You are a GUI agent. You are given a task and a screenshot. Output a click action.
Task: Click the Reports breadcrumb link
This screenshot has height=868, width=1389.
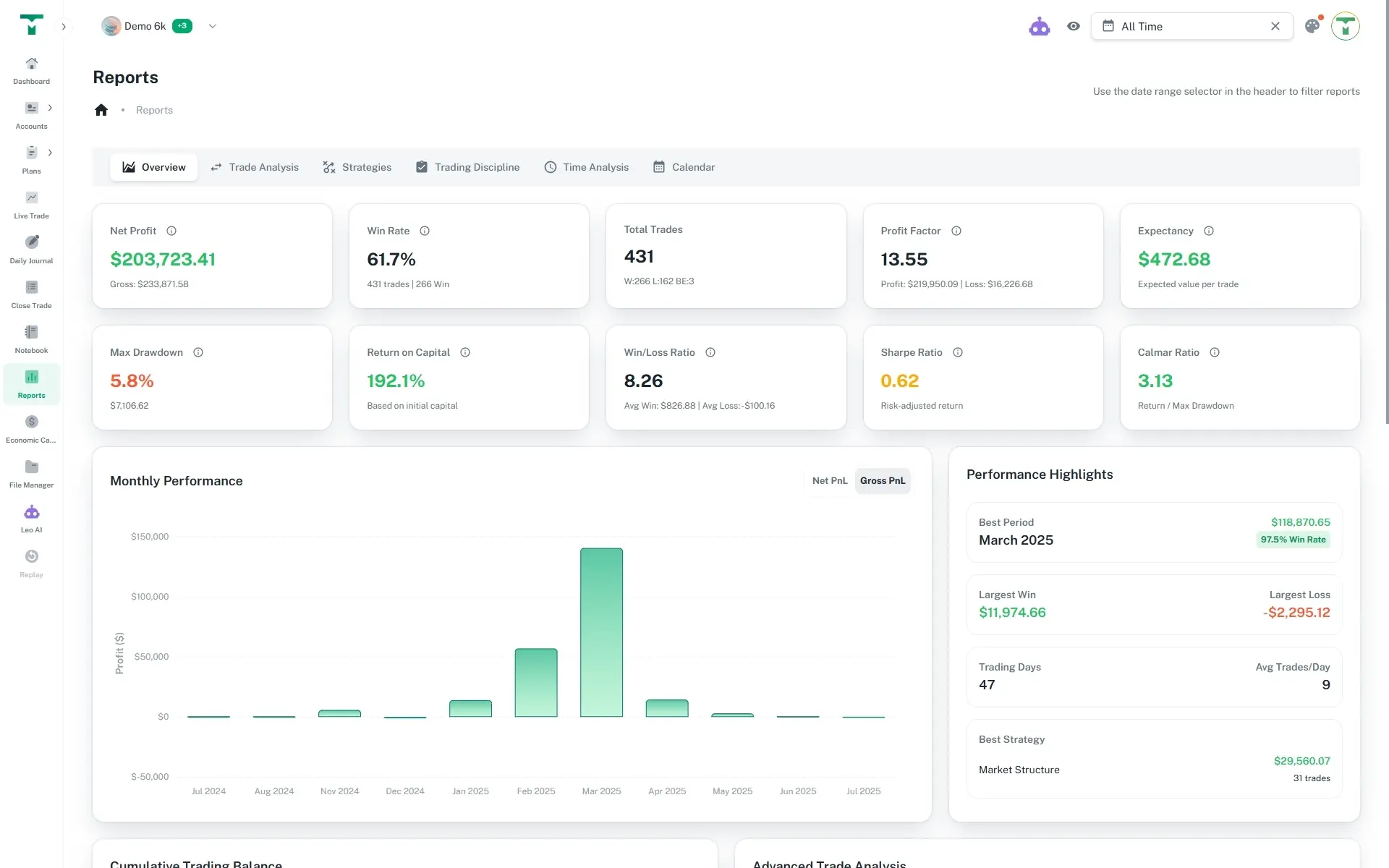pos(154,110)
